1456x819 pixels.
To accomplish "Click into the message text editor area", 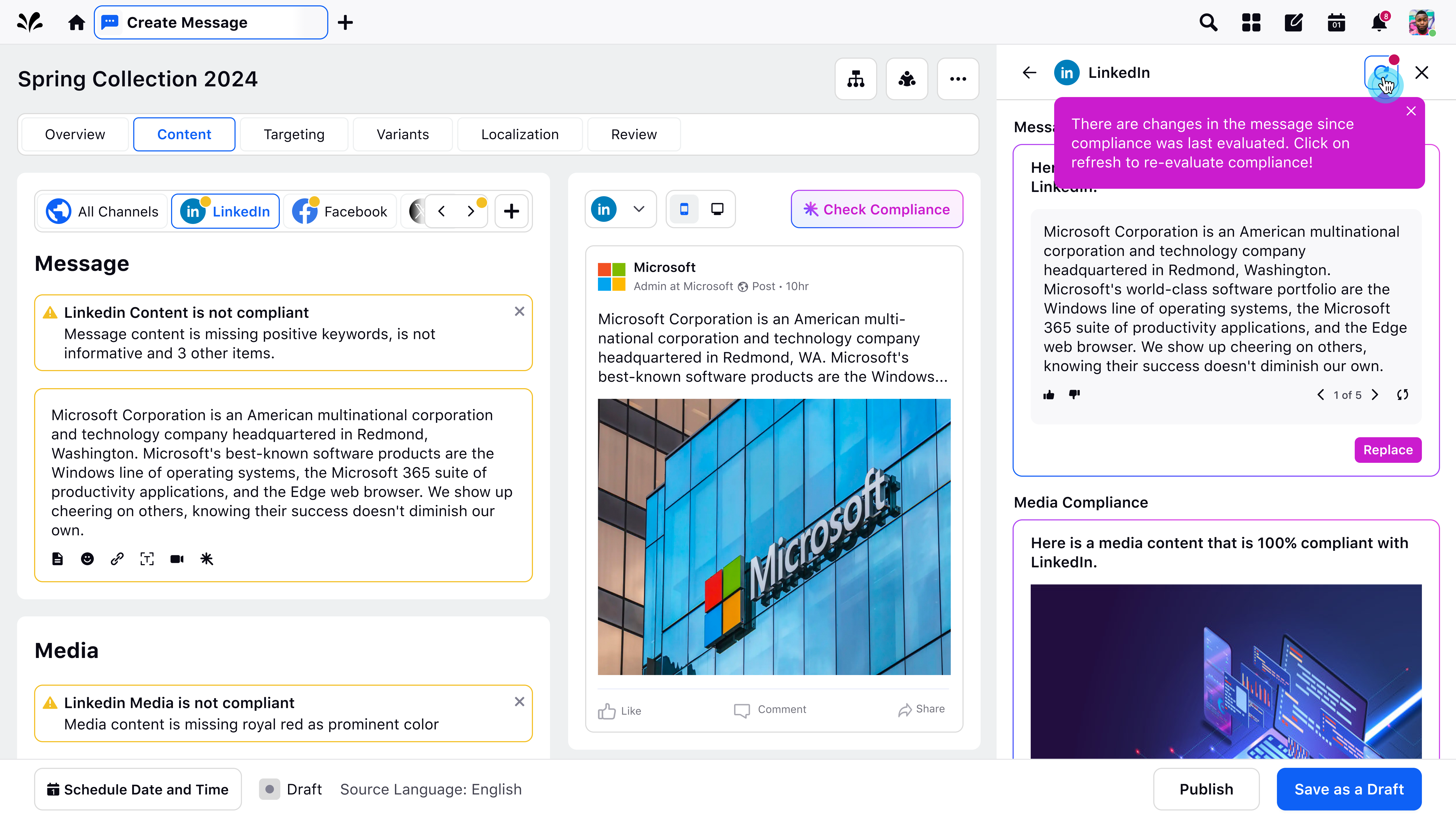I will pos(283,472).
